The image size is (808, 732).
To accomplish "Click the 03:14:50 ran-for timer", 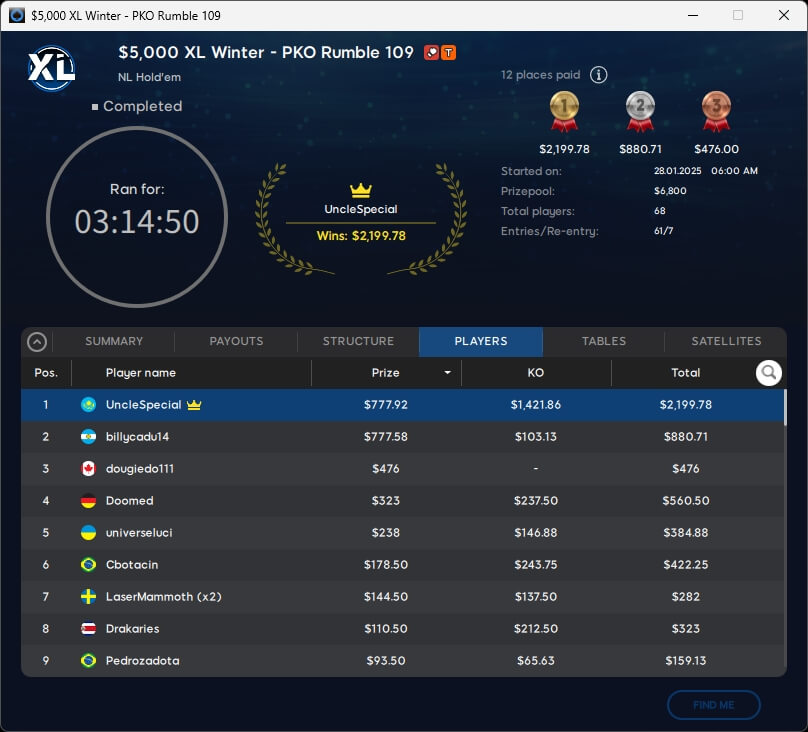I will point(137,222).
